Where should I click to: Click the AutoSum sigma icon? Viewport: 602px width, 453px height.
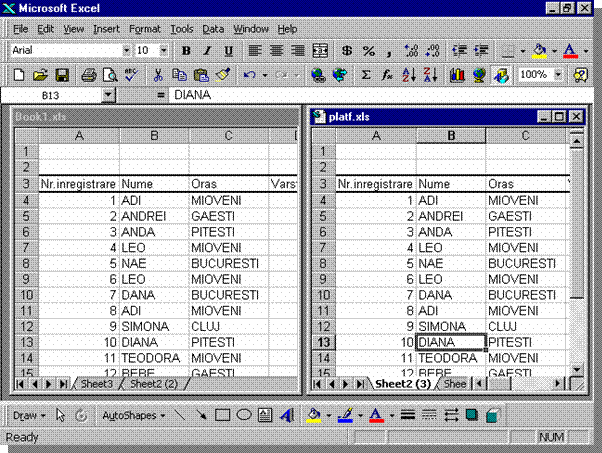click(366, 75)
